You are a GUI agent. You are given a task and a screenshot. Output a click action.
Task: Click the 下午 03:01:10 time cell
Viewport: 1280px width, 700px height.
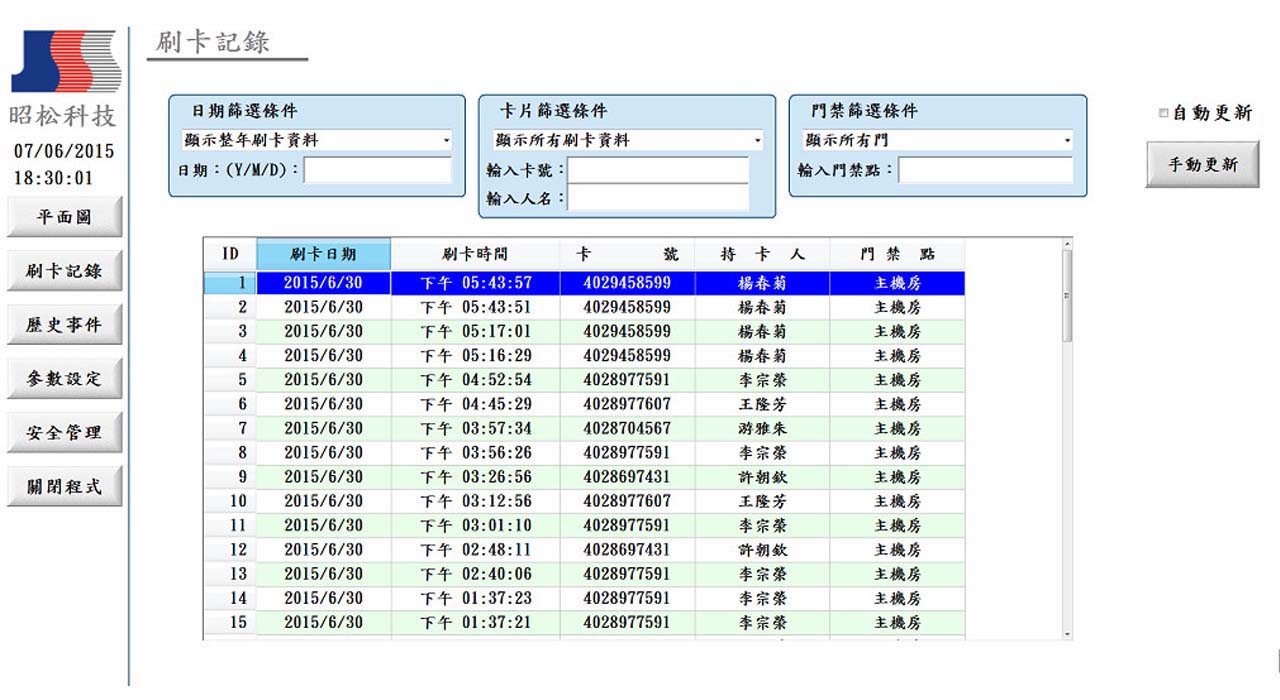(475, 525)
